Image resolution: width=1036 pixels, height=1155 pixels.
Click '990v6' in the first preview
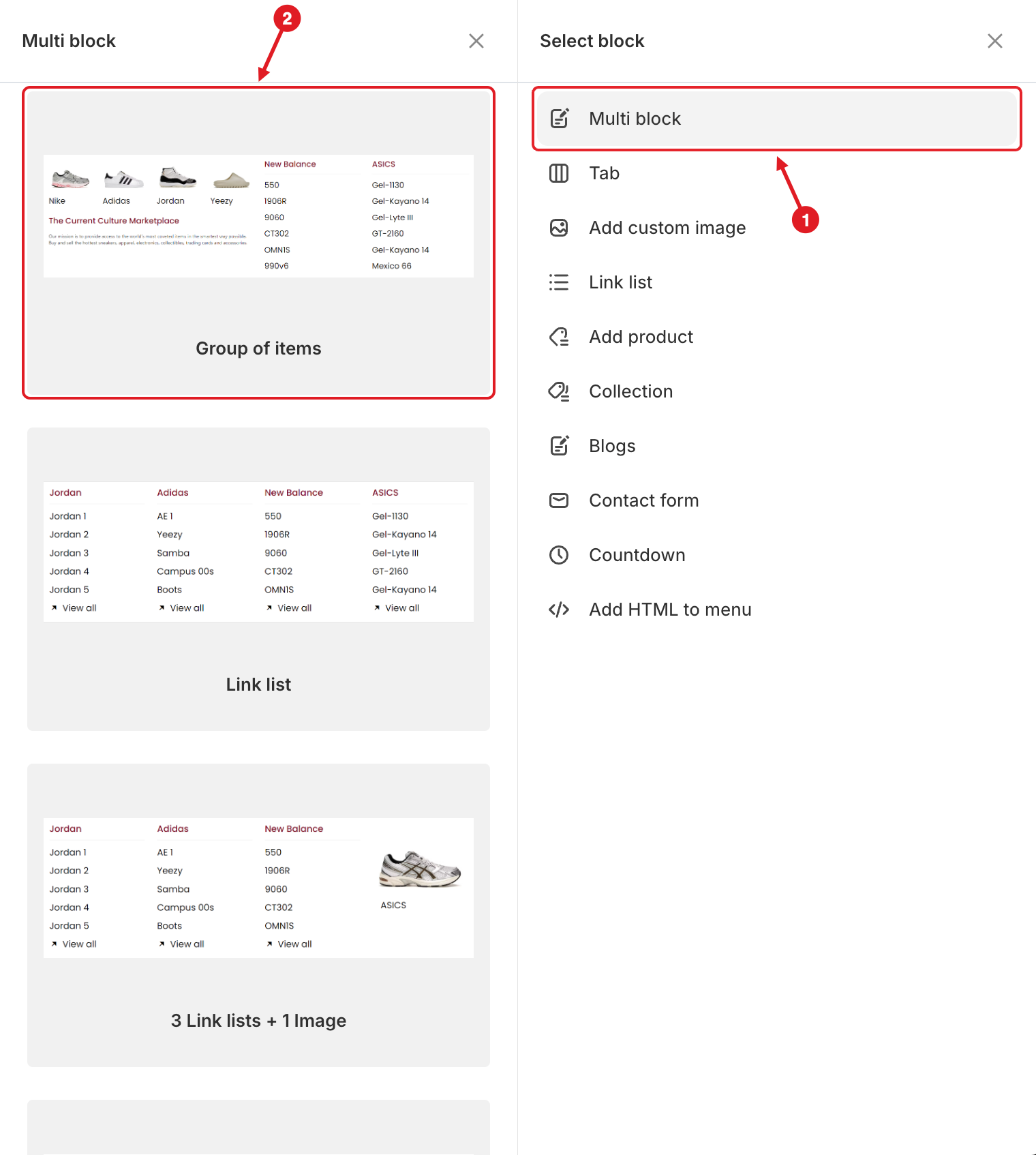(x=277, y=266)
